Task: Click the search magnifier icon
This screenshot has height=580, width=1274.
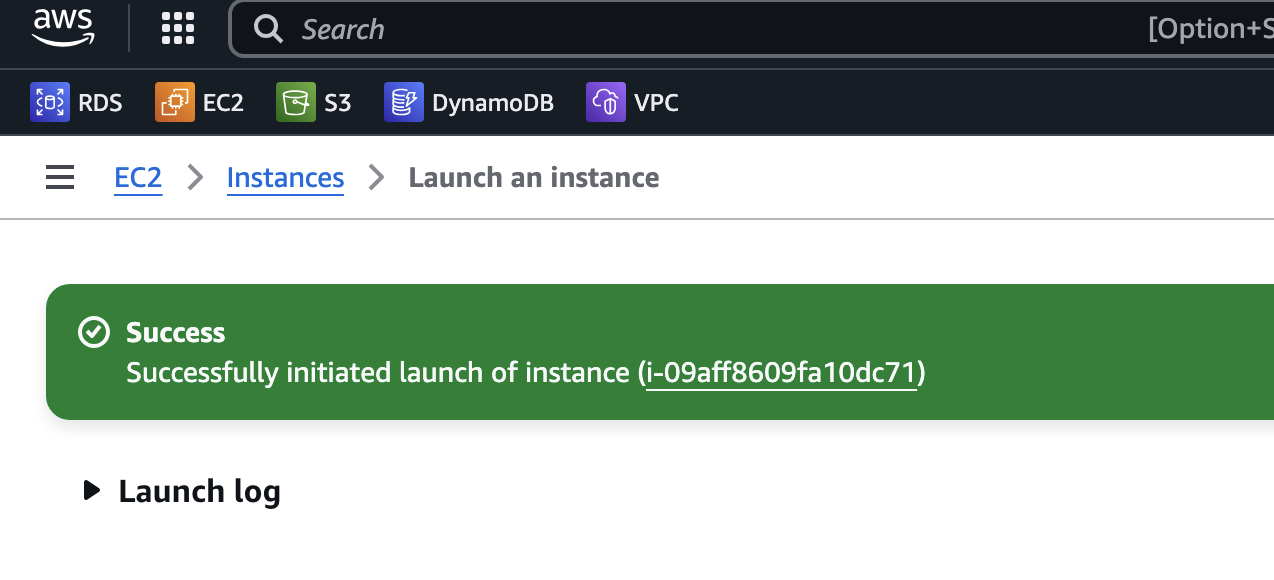Action: point(268,29)
